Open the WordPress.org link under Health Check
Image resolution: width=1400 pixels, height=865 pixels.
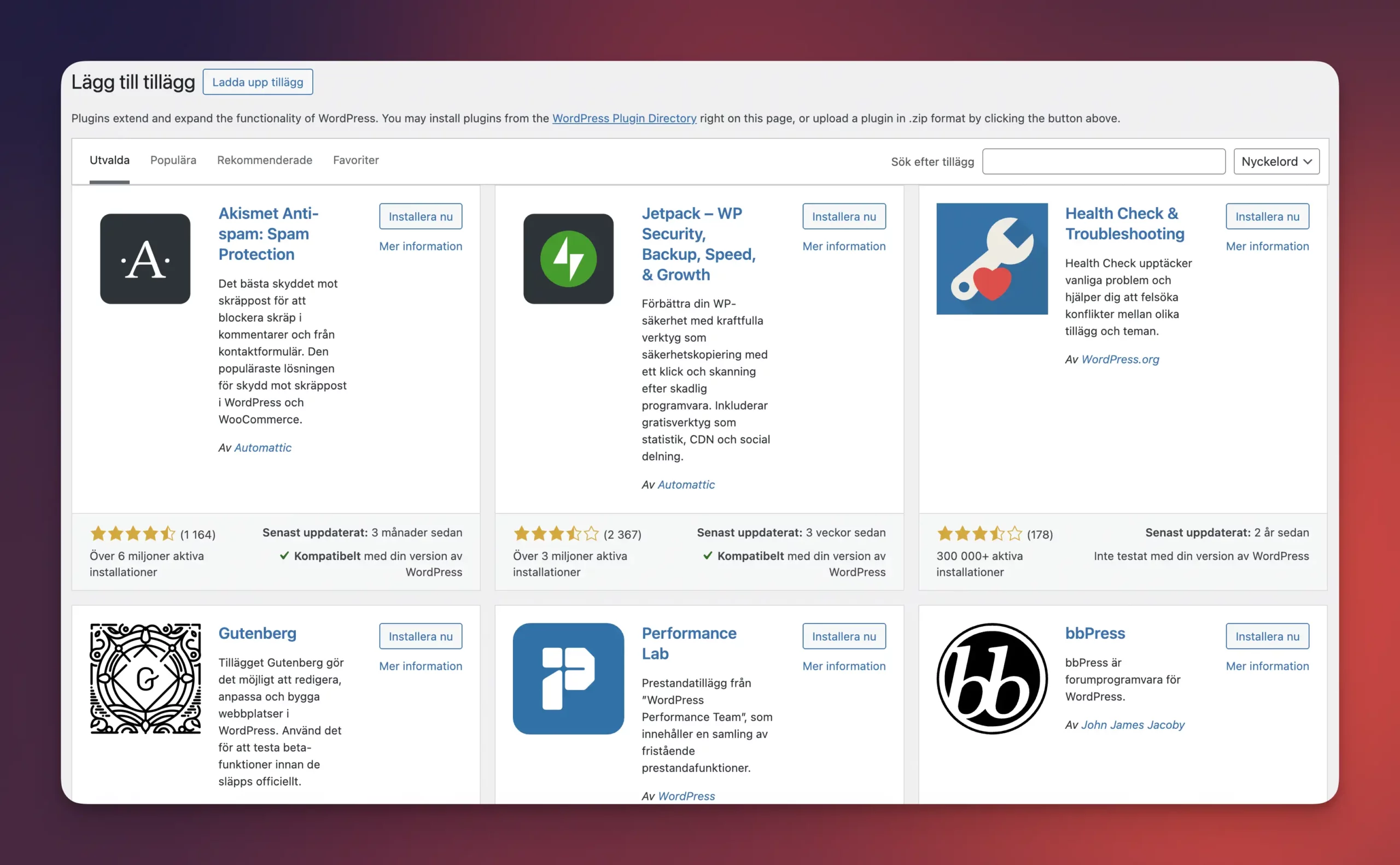click(x=1119, y=359)
